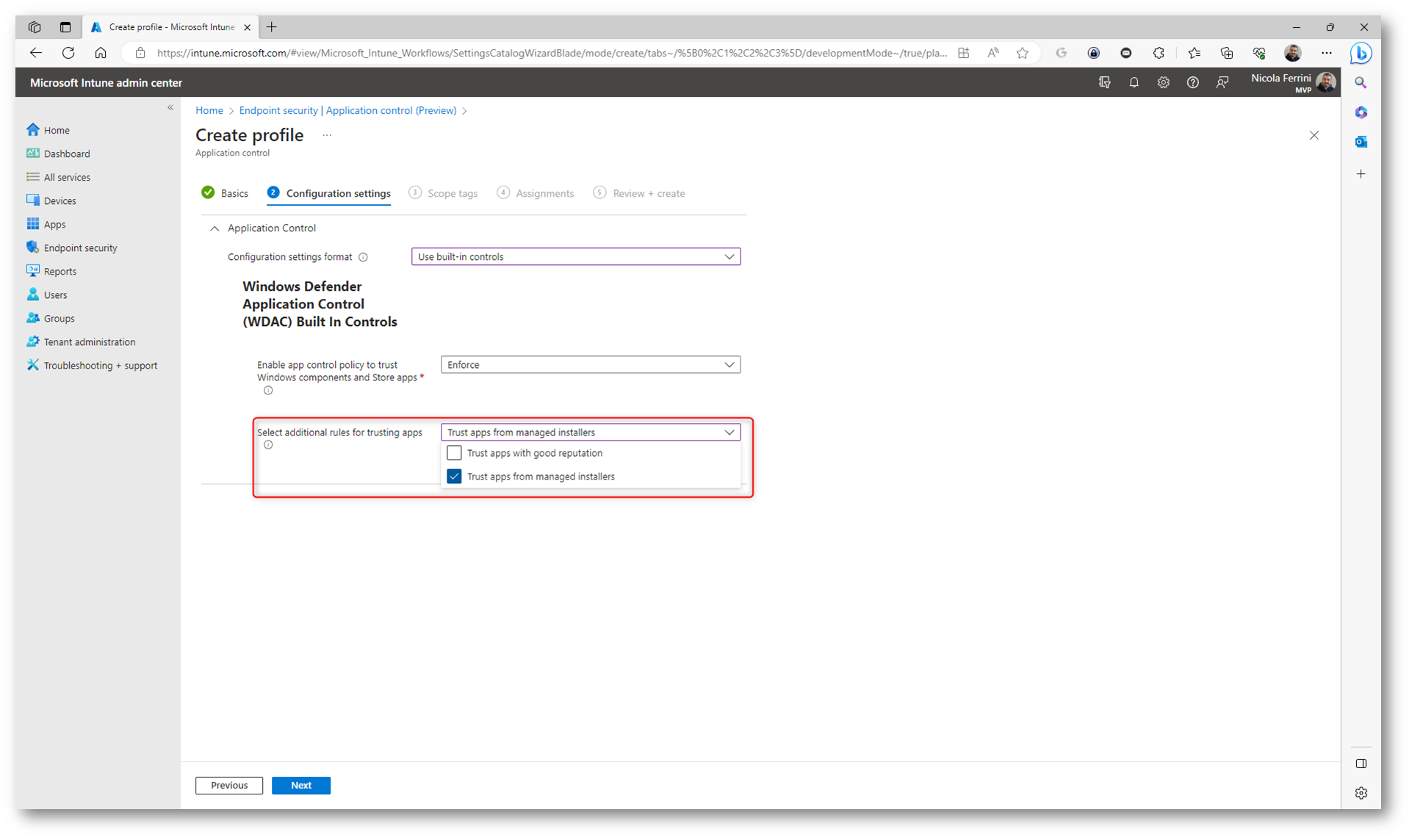Open Troubleshooting + support in the sidebar
Screen dimensions: 1412x840
[92, 365]
